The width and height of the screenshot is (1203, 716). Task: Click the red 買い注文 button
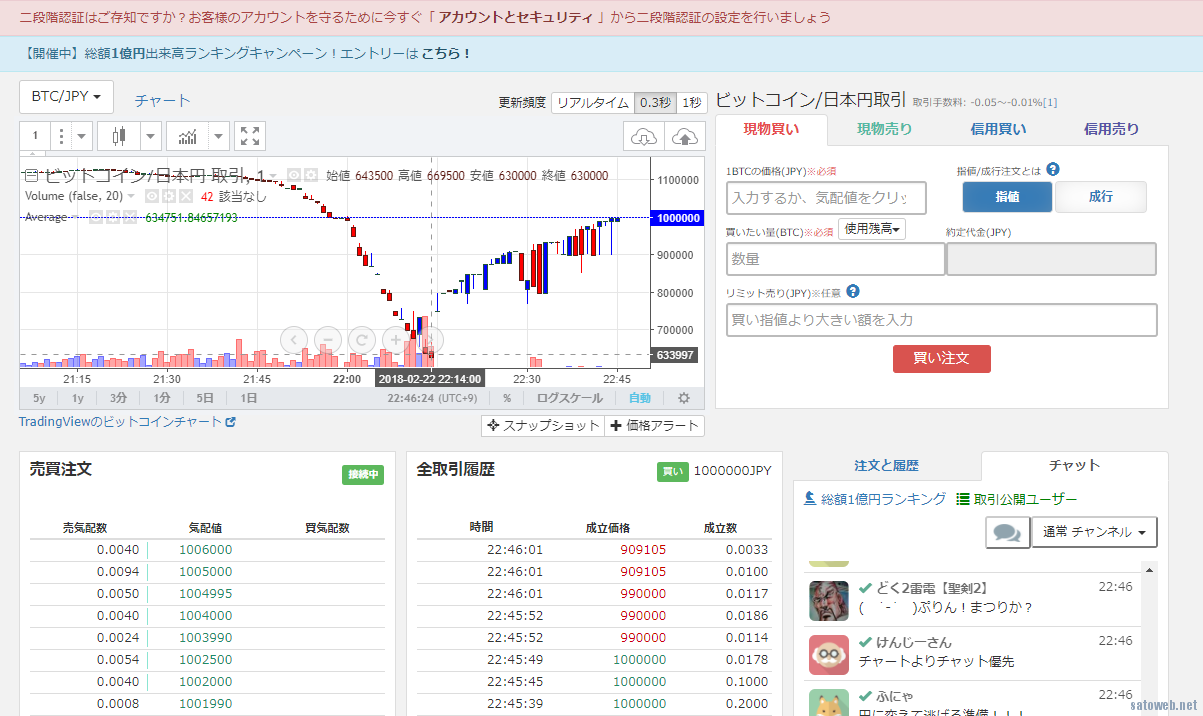pos(941,358)
